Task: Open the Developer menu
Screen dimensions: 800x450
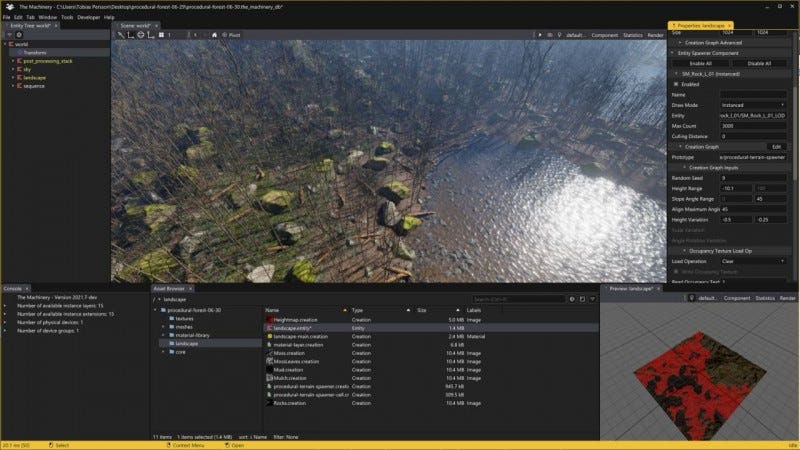Action: [88, 17]
